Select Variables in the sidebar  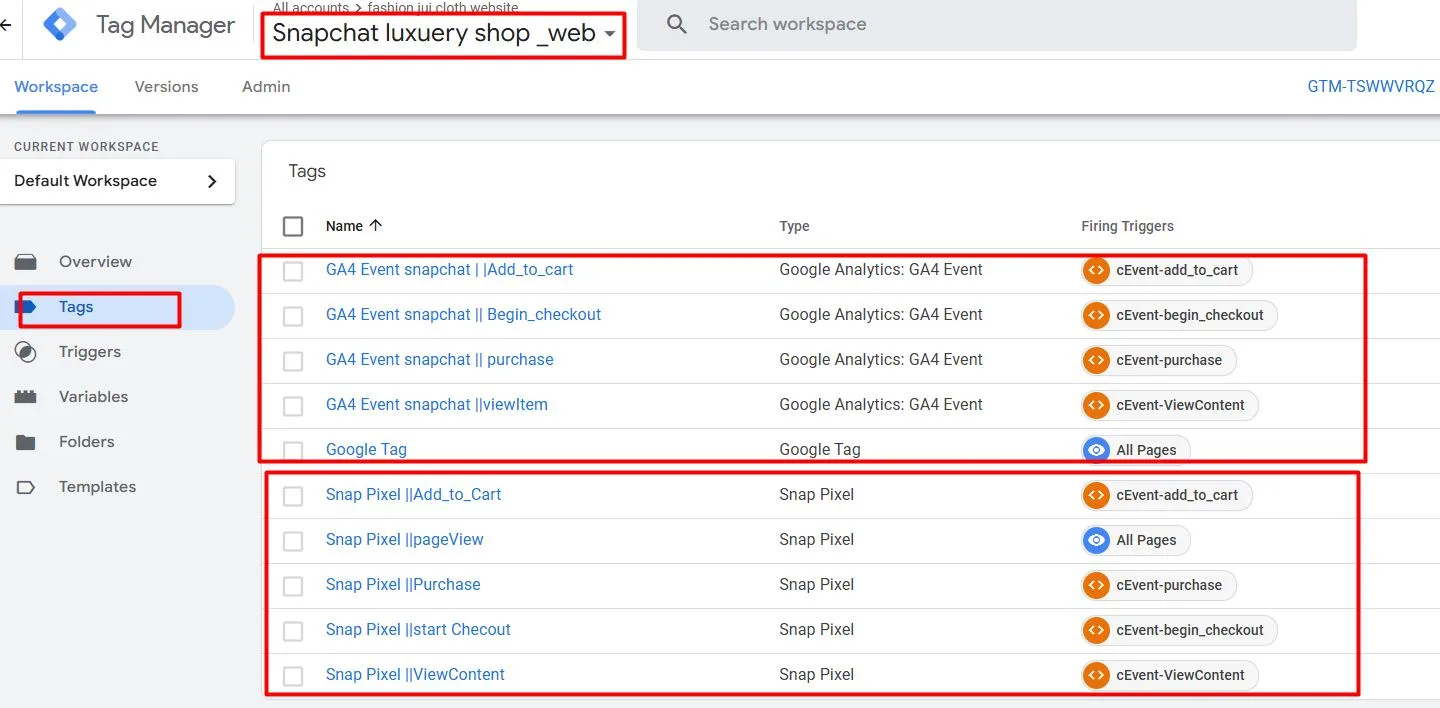[x=94, y=397]
